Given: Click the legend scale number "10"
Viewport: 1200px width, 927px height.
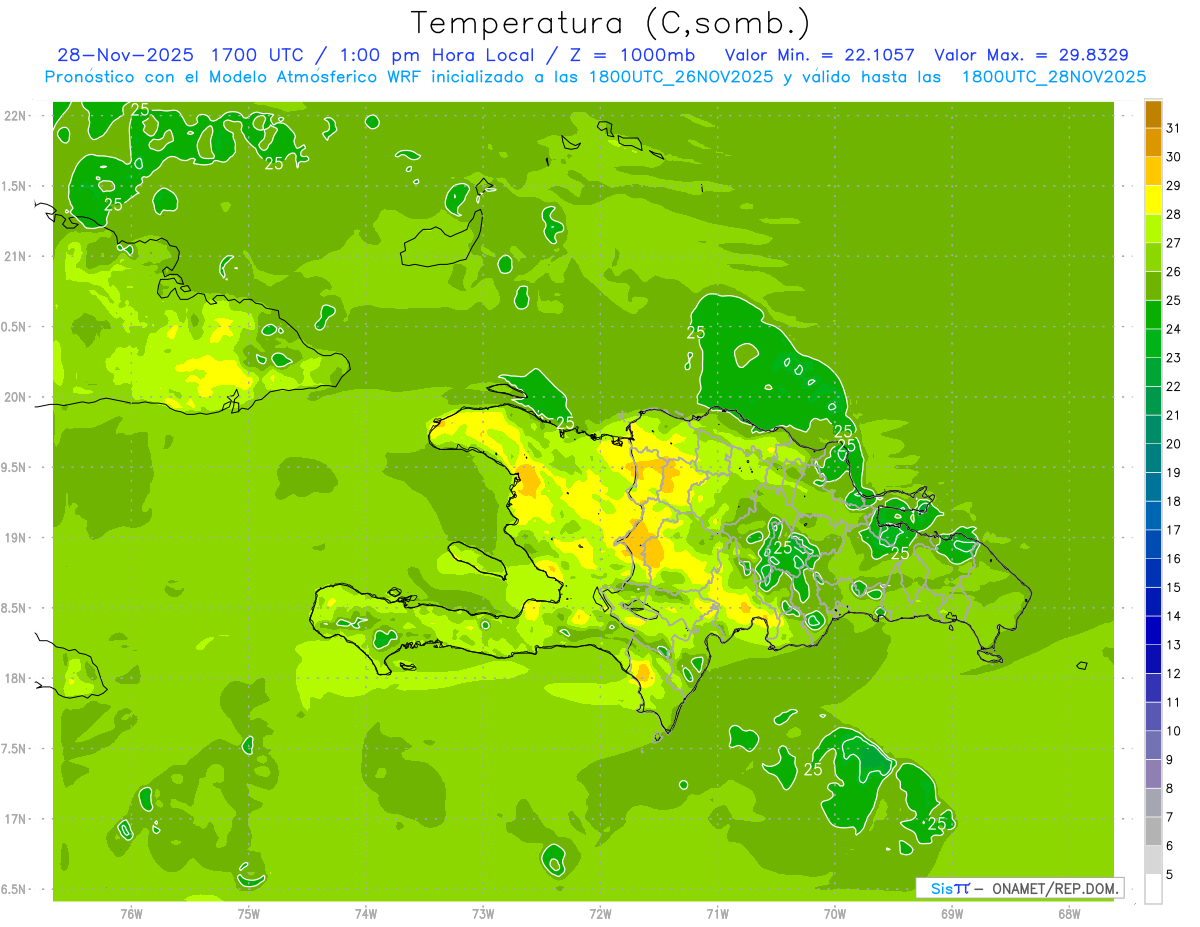Looking at the screenshot, I should point(1174,731).
